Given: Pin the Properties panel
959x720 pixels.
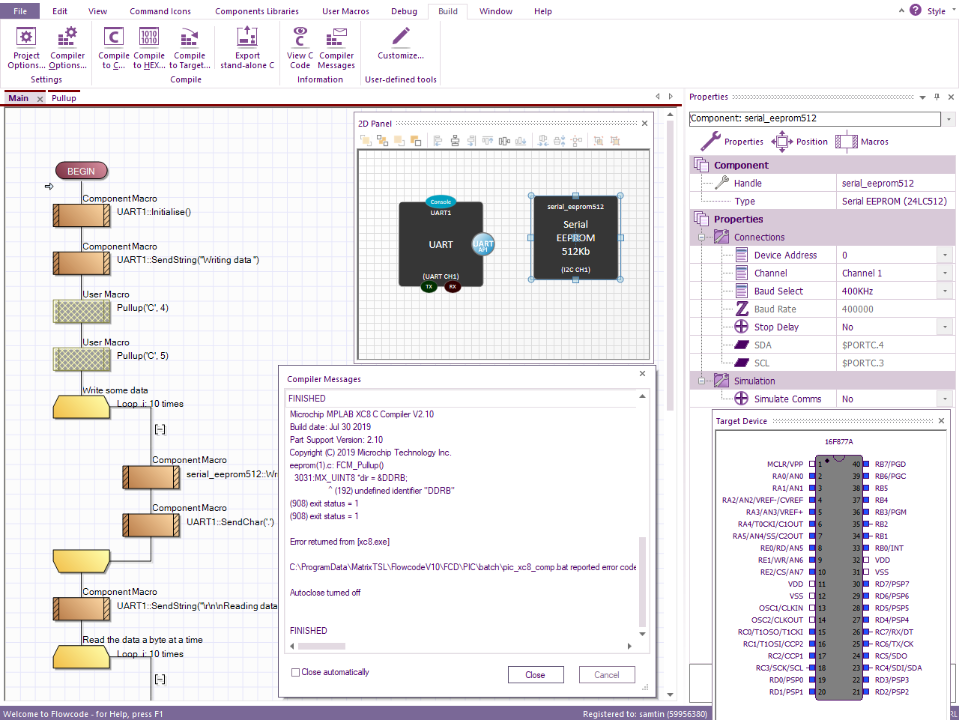Looking at the screenshot, I should tap(936, 97).
